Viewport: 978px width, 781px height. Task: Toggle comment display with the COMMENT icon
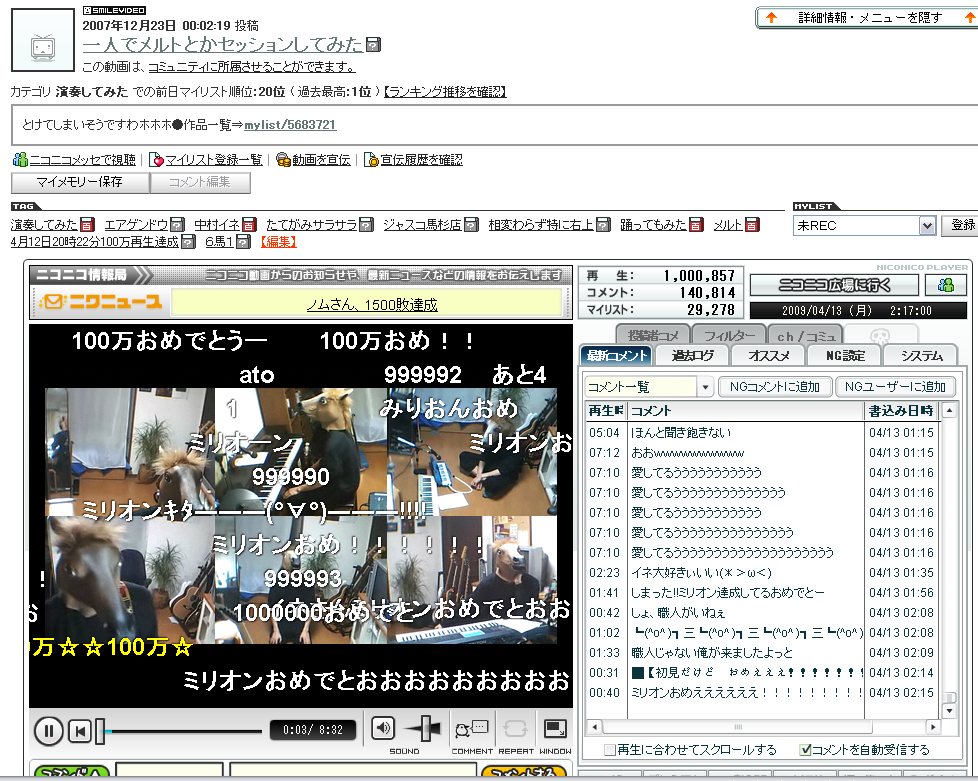click(x=471, y=729)
